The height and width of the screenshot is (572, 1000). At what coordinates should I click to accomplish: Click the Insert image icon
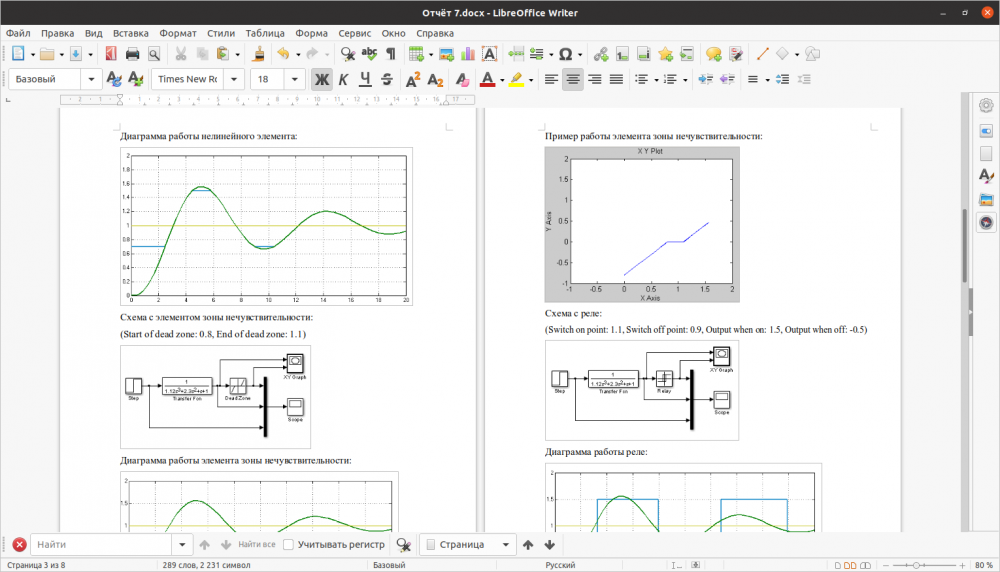click(x=446, y=54)
